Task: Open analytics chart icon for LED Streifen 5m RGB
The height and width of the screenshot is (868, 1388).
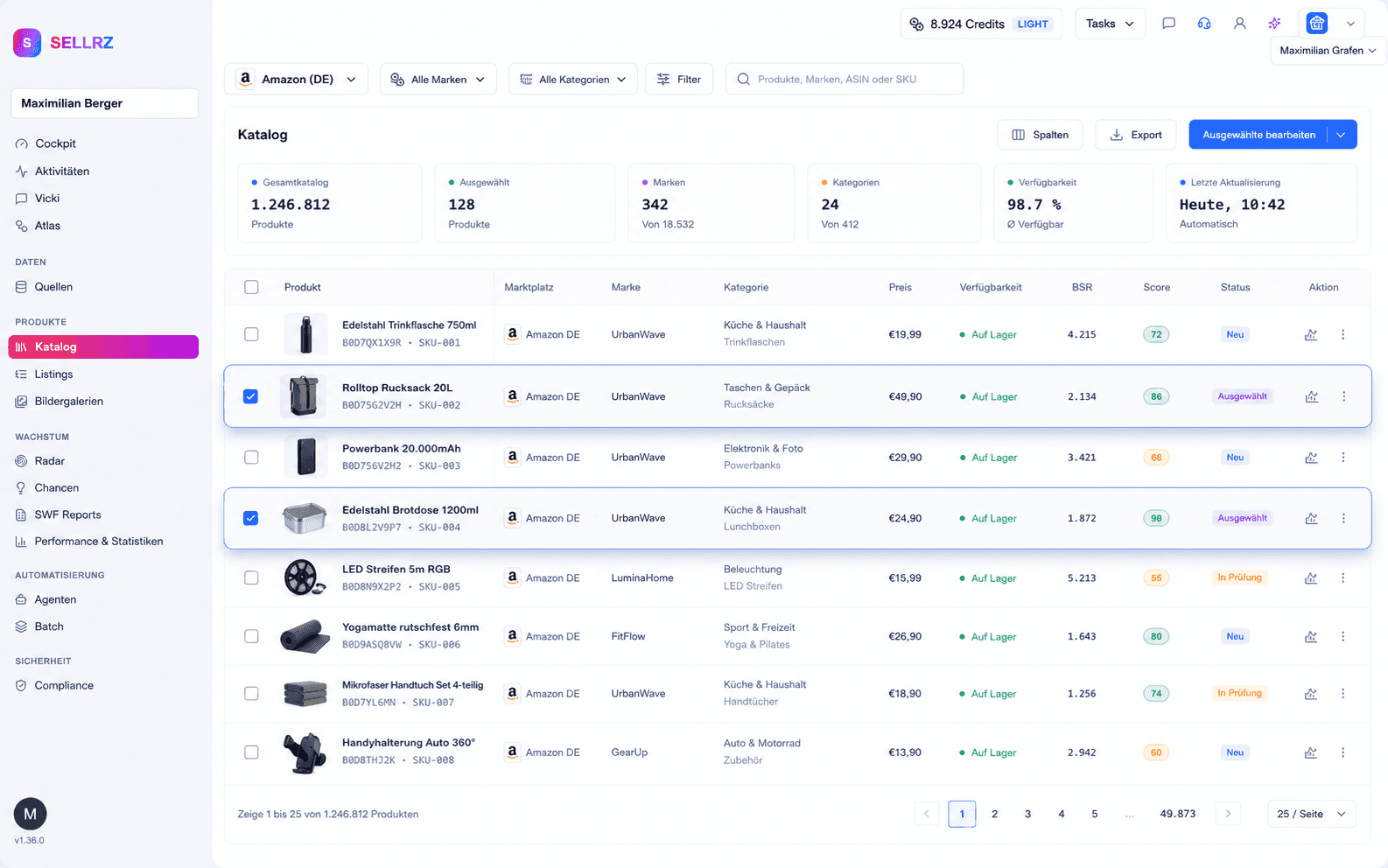Action: coord(1311,578)
